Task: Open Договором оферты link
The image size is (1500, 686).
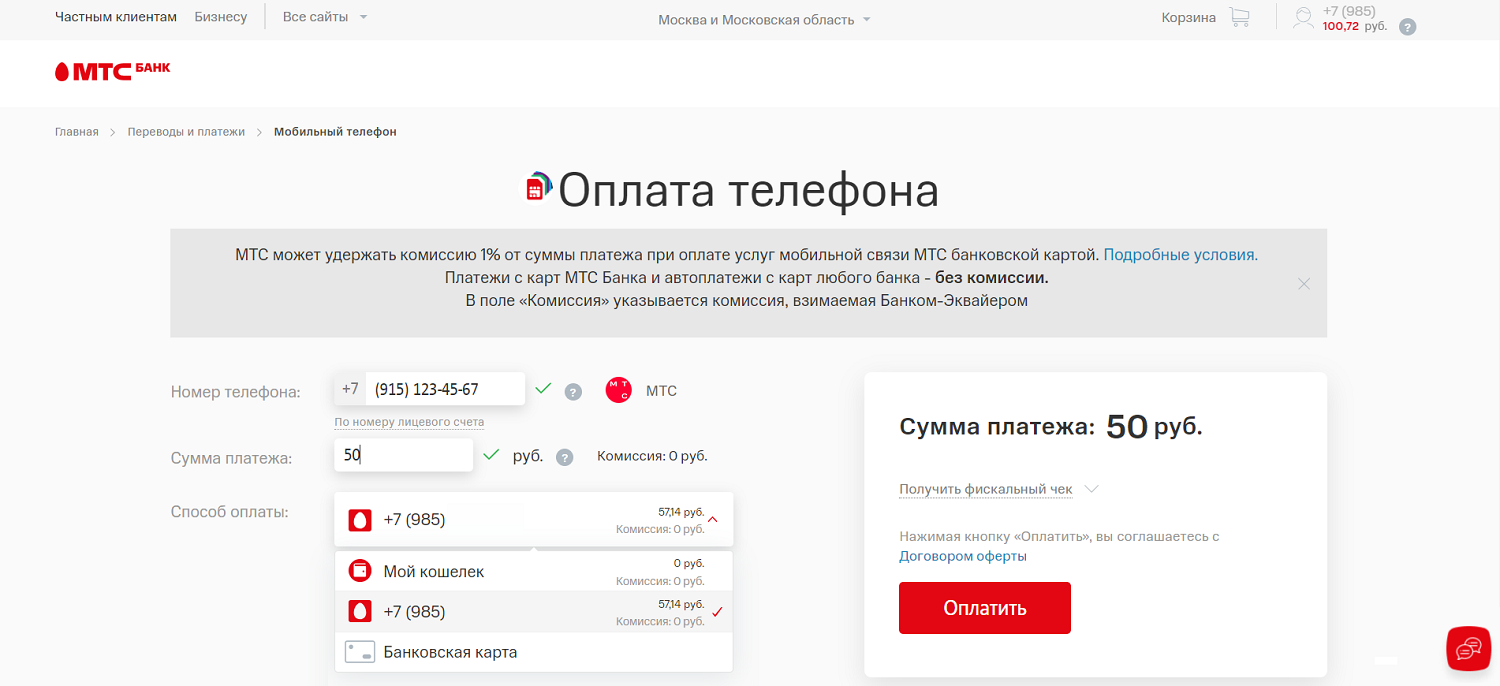Action: tap(963, 556)
